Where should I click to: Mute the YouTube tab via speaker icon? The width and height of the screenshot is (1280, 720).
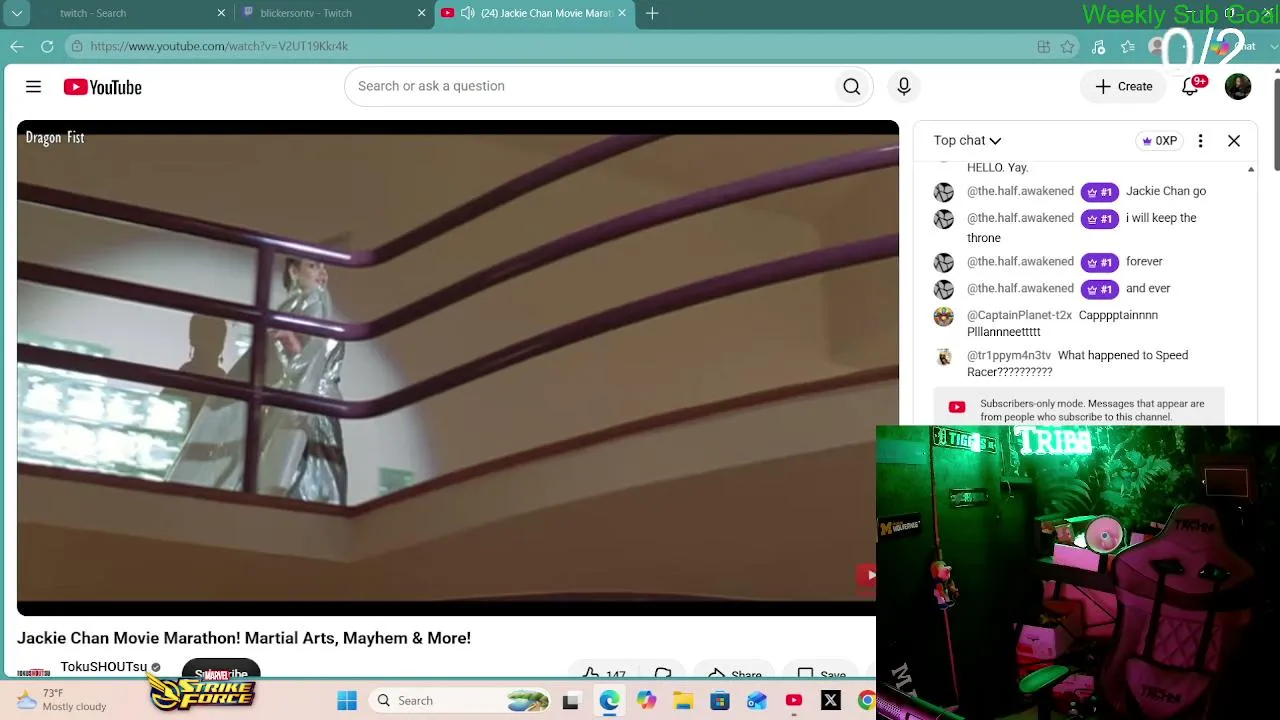[x=467, y=13]
